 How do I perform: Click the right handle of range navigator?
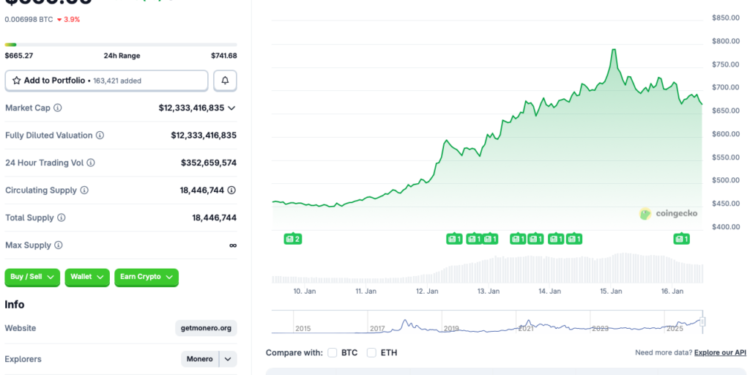702,321
